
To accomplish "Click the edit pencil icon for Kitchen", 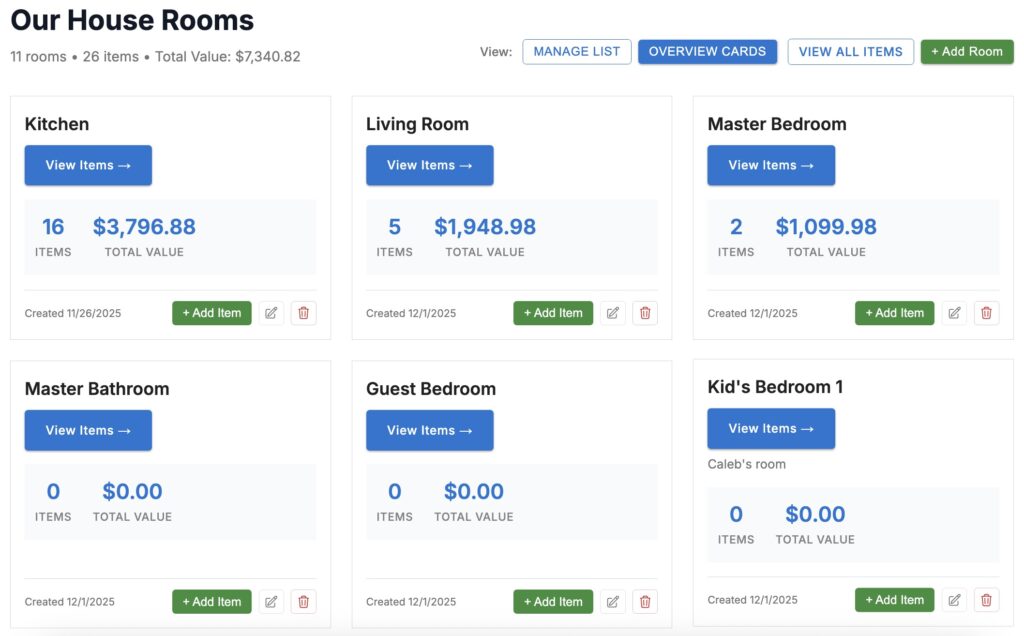I will tap(270, 313).
